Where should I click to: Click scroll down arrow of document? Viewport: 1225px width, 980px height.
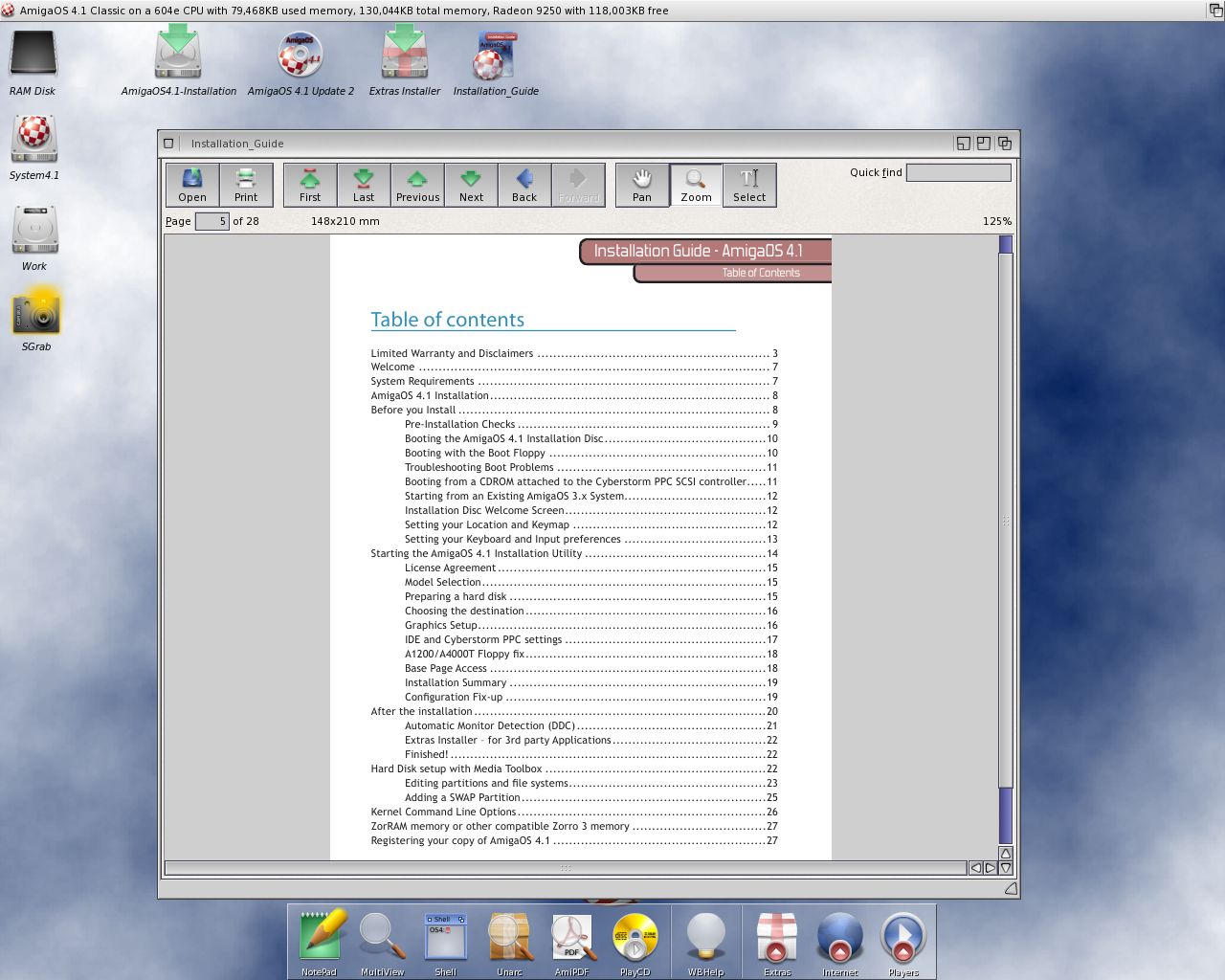pyautogui.click(x=1006, y=868)
